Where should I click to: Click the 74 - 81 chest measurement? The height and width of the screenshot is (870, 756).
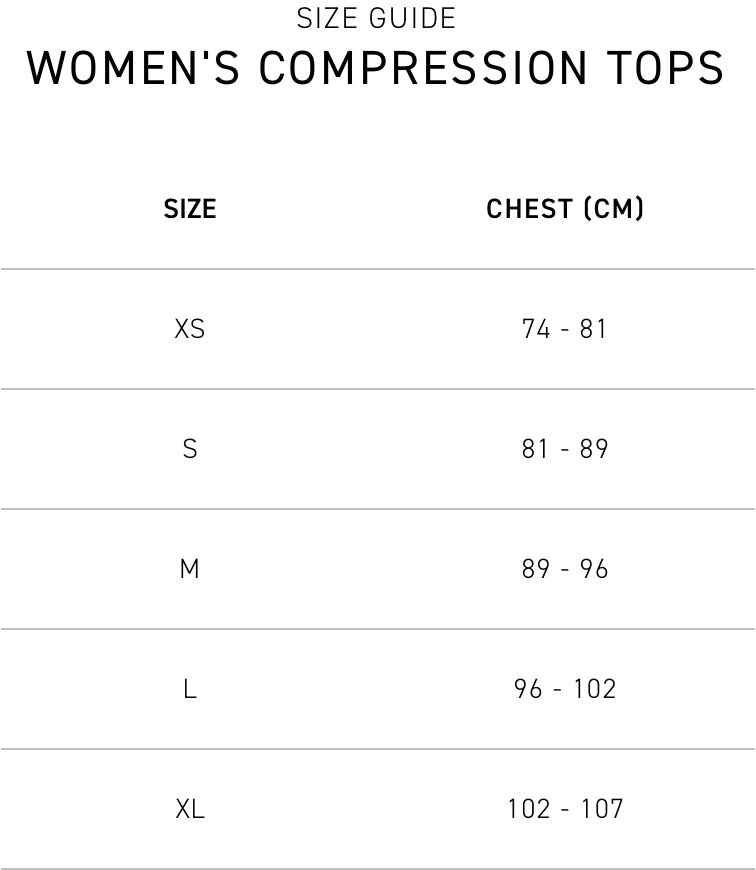565,329
